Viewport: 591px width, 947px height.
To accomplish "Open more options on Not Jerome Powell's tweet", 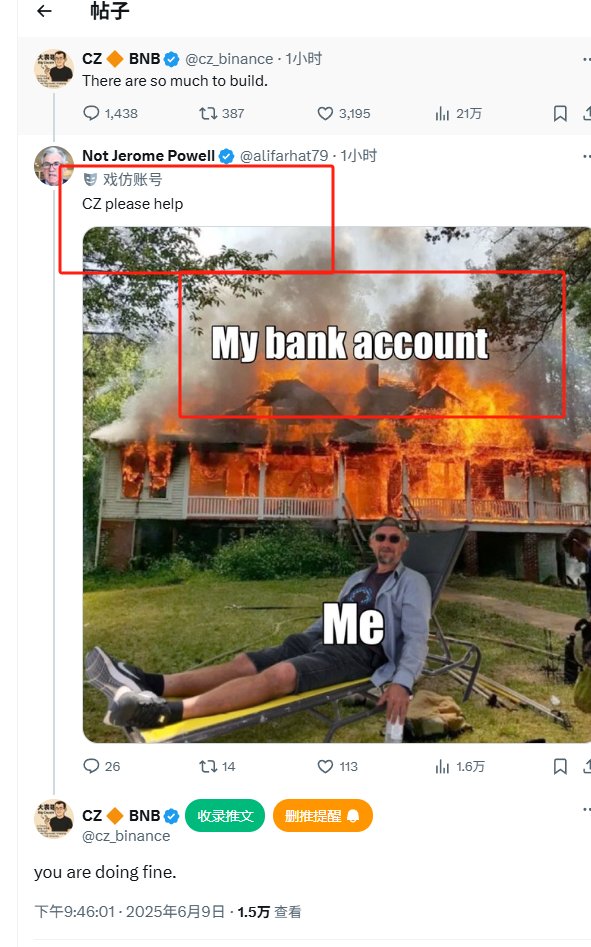I will click(x=587, y=156).
